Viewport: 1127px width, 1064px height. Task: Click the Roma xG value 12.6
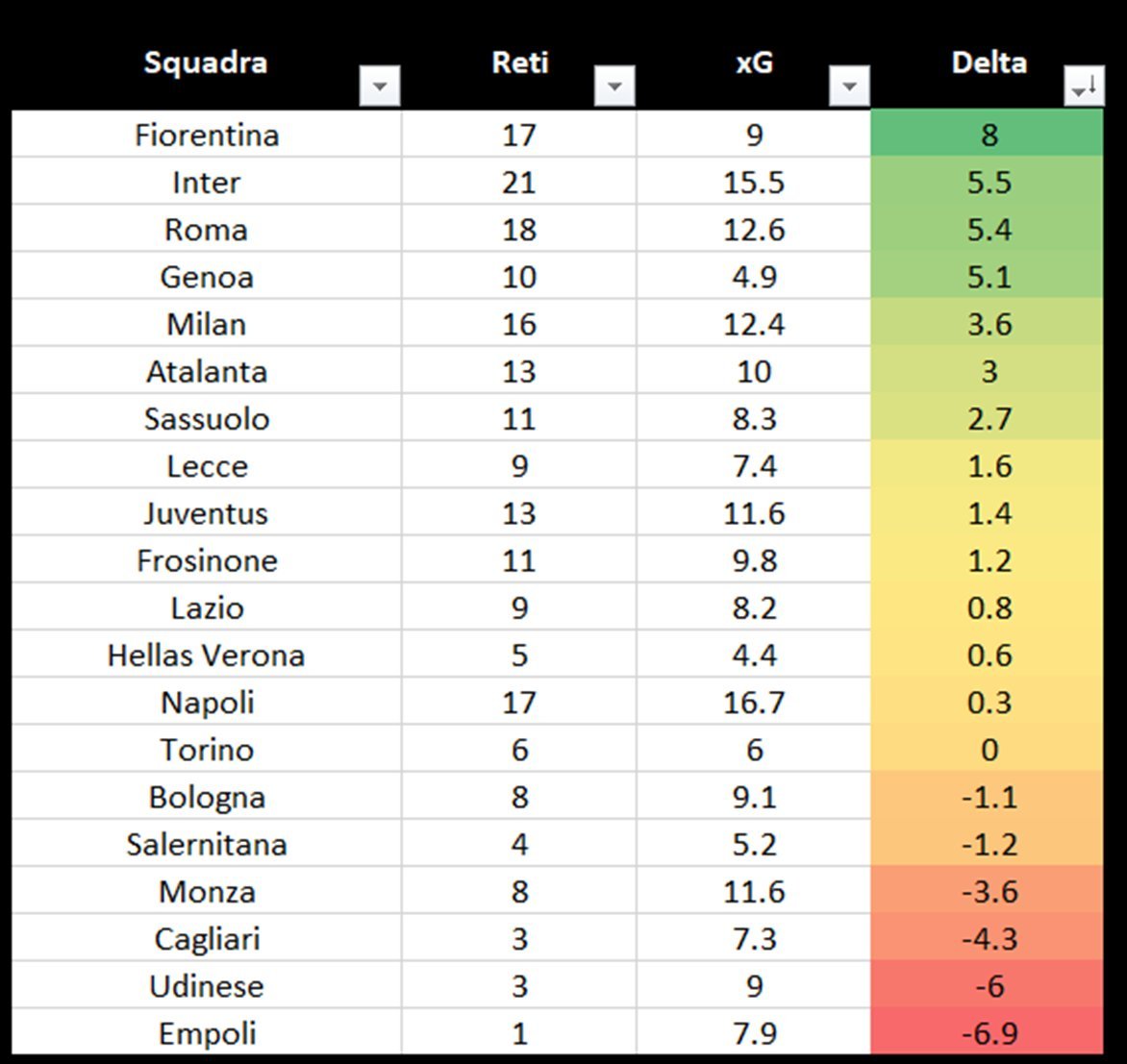[x=754, y=230]
